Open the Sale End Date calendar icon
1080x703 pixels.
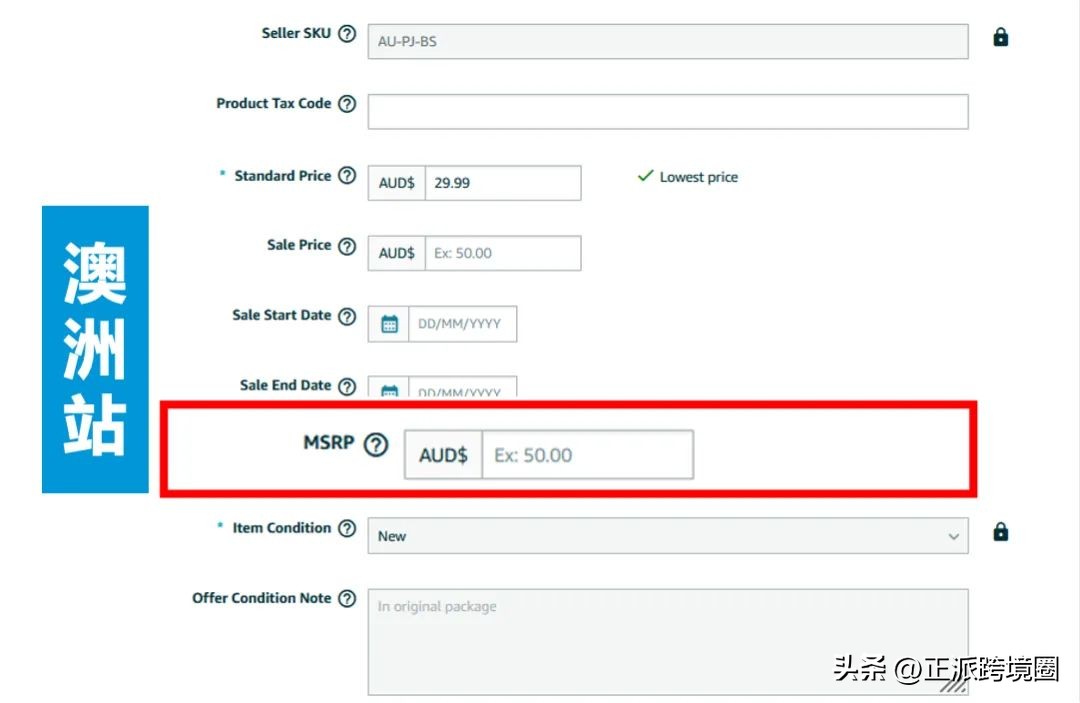click(389, 389)
